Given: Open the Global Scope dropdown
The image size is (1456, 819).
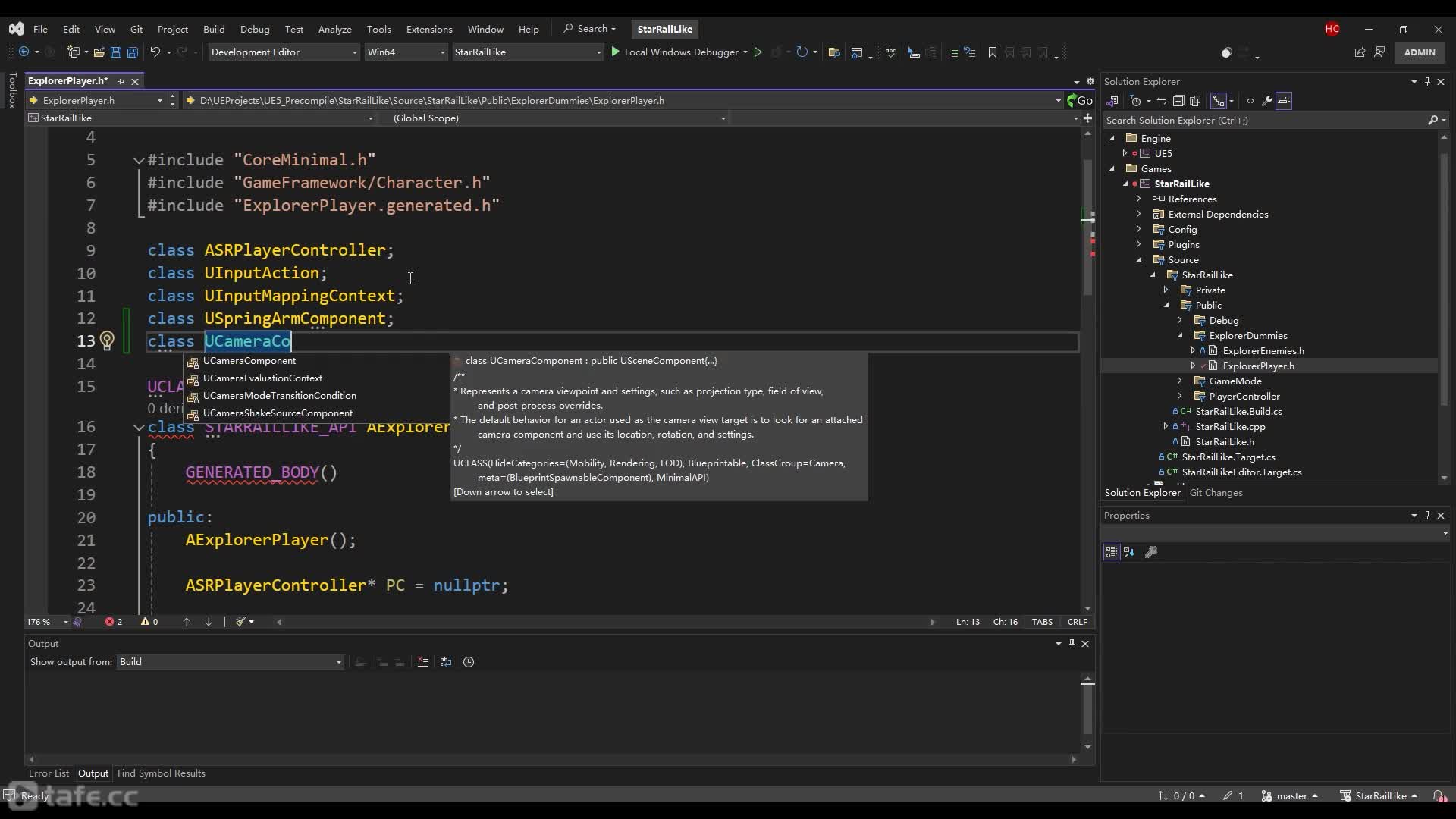Looking at the screenshot, I should pos(559,118).
